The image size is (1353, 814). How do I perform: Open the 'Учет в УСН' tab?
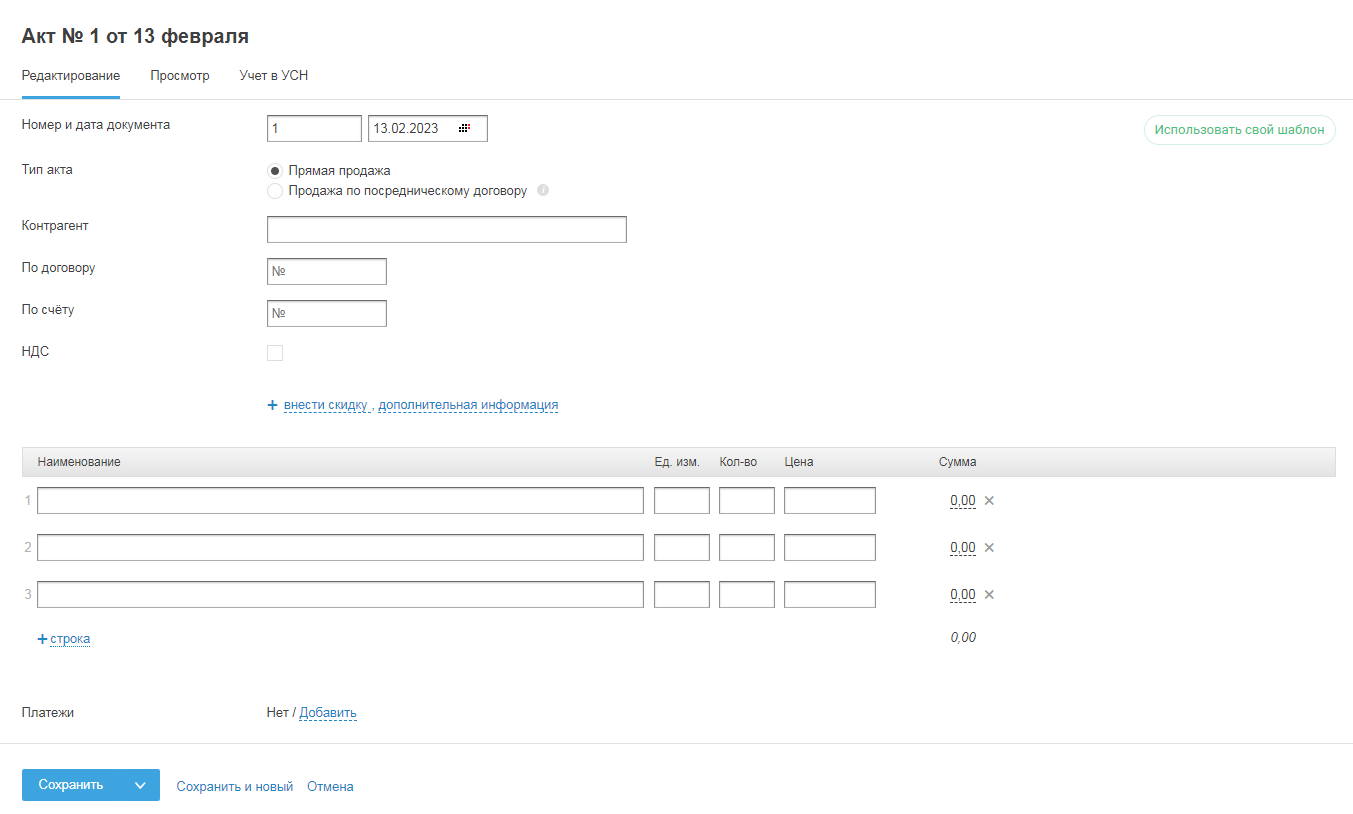[274, 76]
